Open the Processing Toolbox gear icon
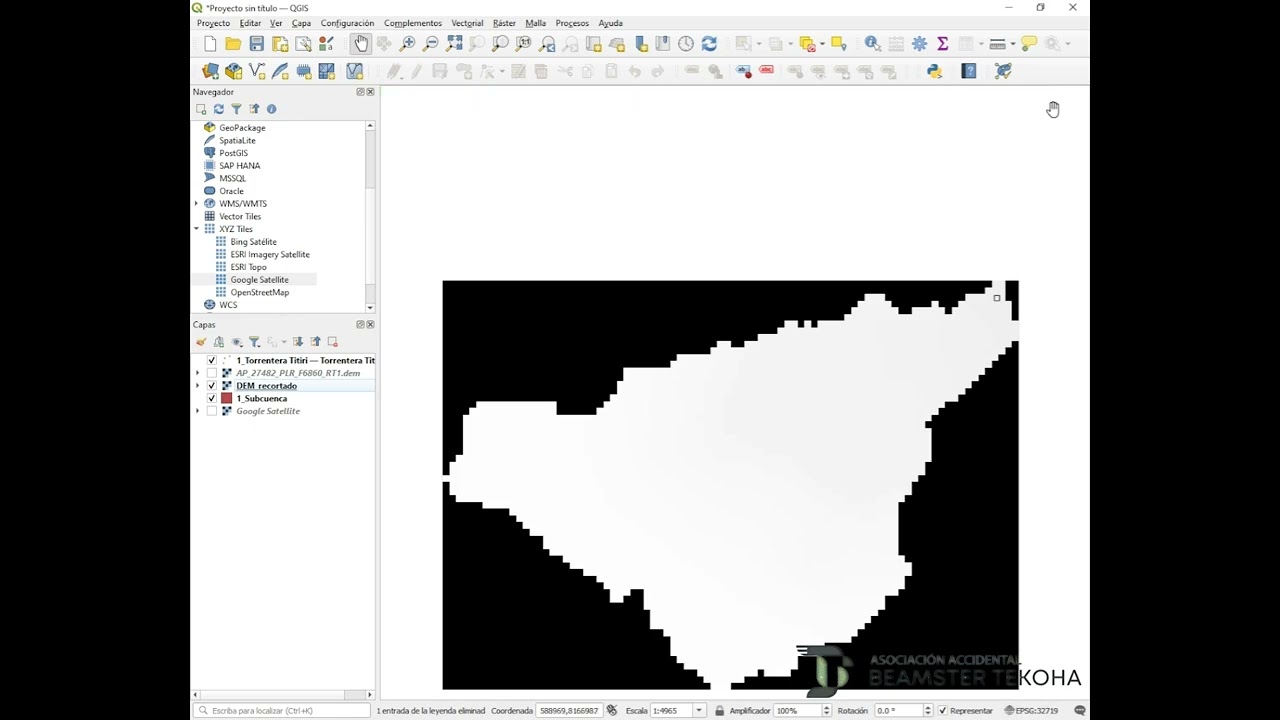The height and width of the screenshot is (720, 1280). click(x=919, y=44)
